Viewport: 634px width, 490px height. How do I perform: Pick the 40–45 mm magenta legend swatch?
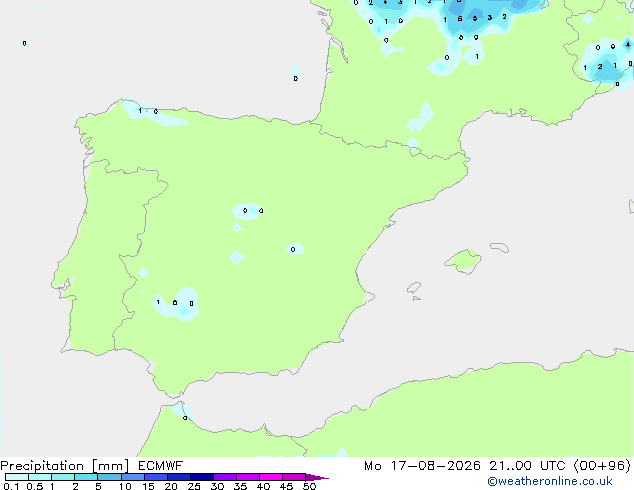click(x=271, y=477)
